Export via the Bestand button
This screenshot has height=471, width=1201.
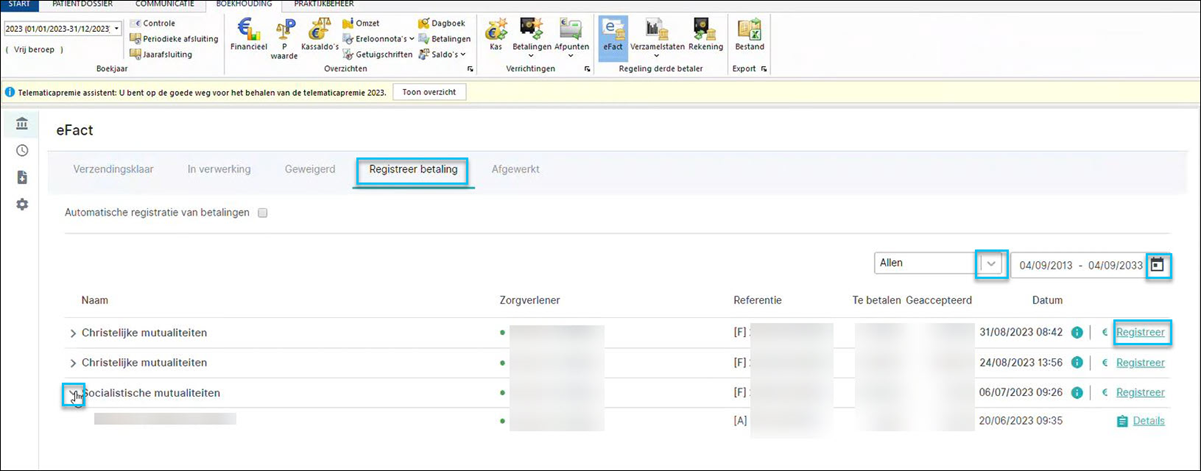point(749,34)
